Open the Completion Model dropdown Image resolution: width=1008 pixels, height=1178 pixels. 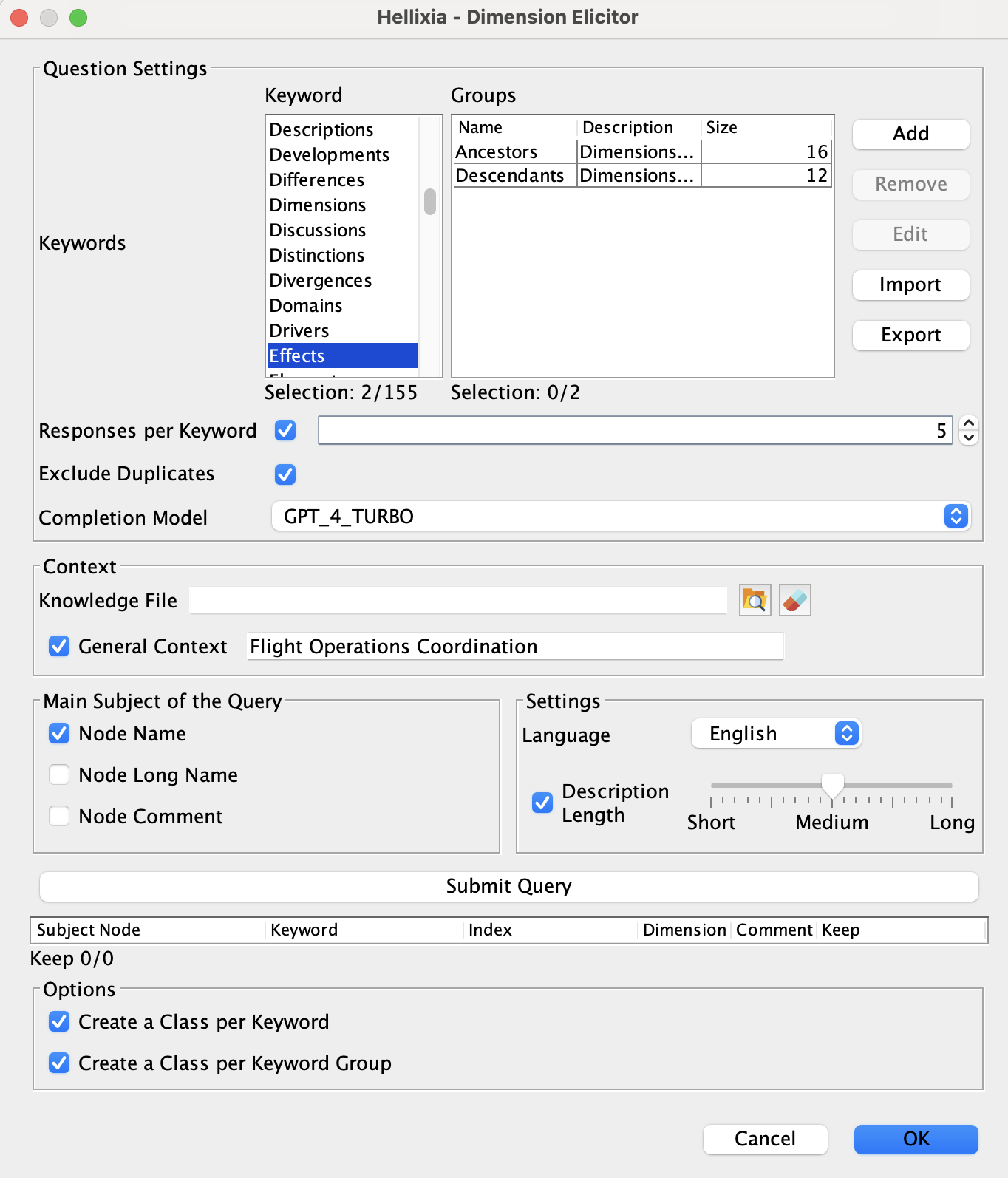pos(621,516)
